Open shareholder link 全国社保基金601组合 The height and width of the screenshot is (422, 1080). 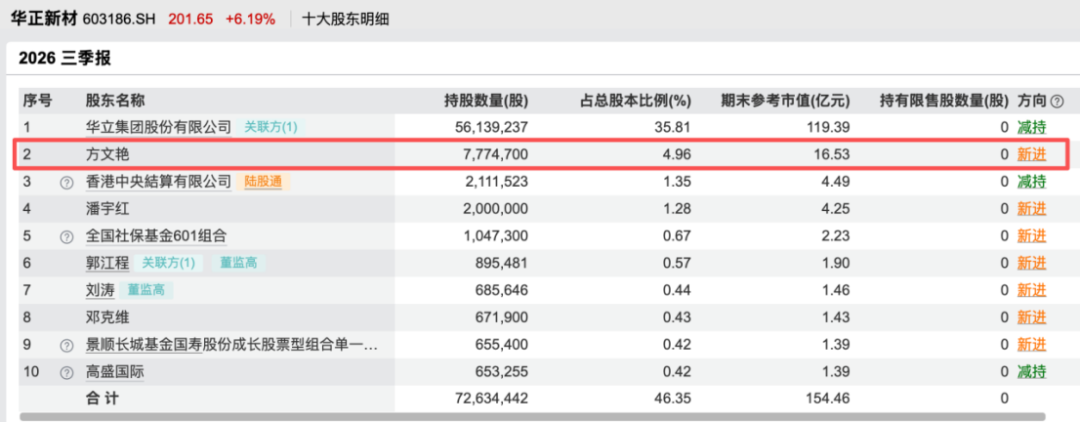(156, 236)
